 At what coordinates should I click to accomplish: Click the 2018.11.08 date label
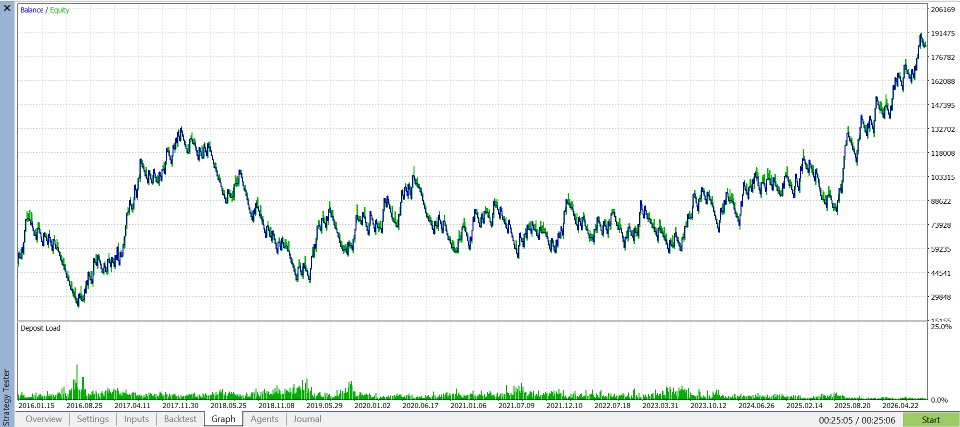tap(276, 406)
